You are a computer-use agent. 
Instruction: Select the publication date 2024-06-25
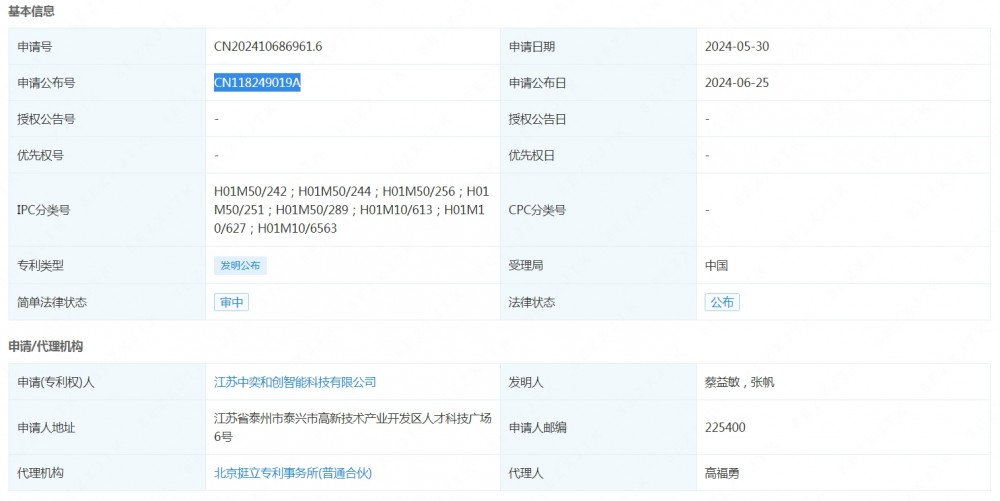736,83
